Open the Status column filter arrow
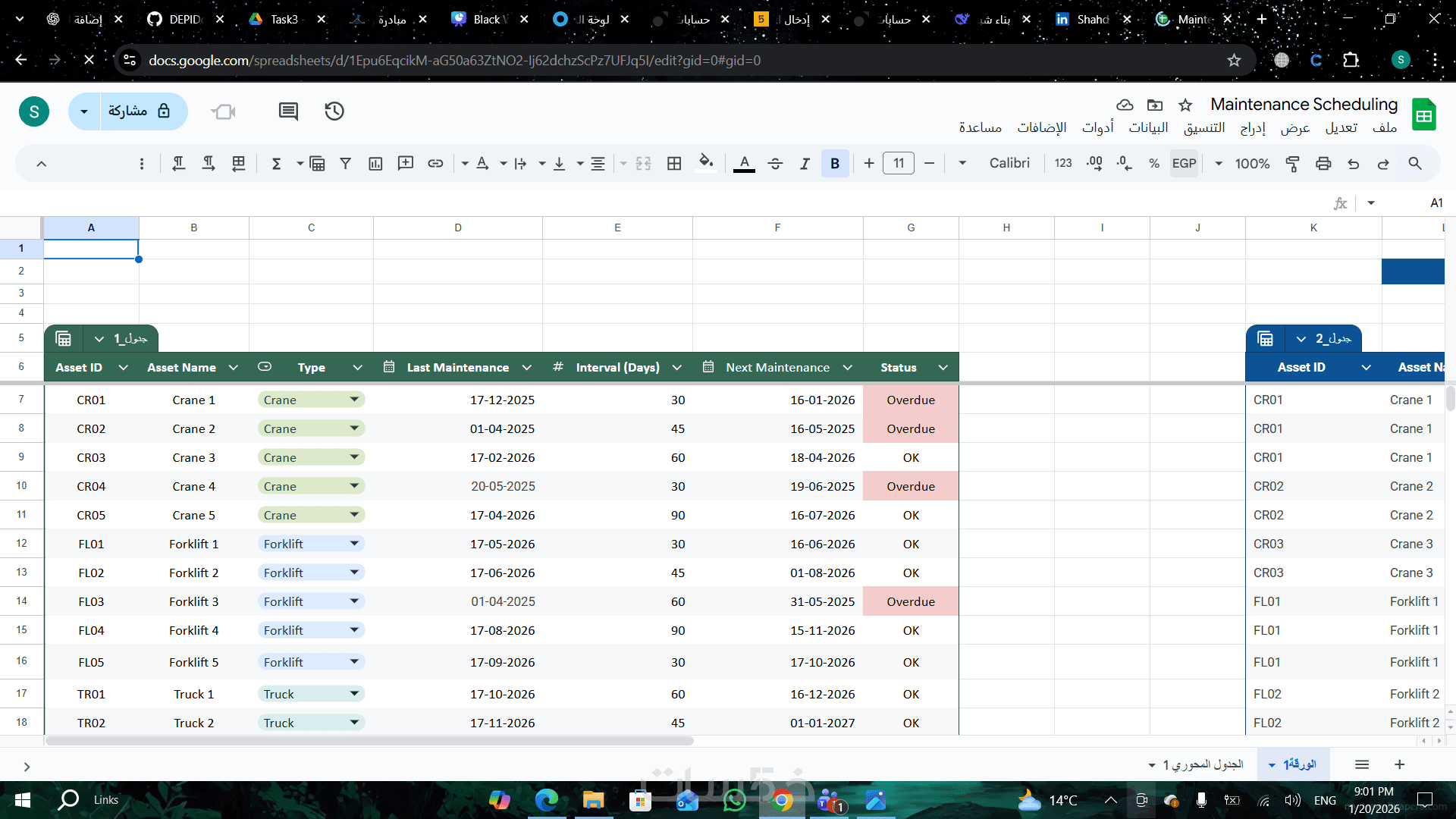The image size is (1456, 819). coord(943,367)
